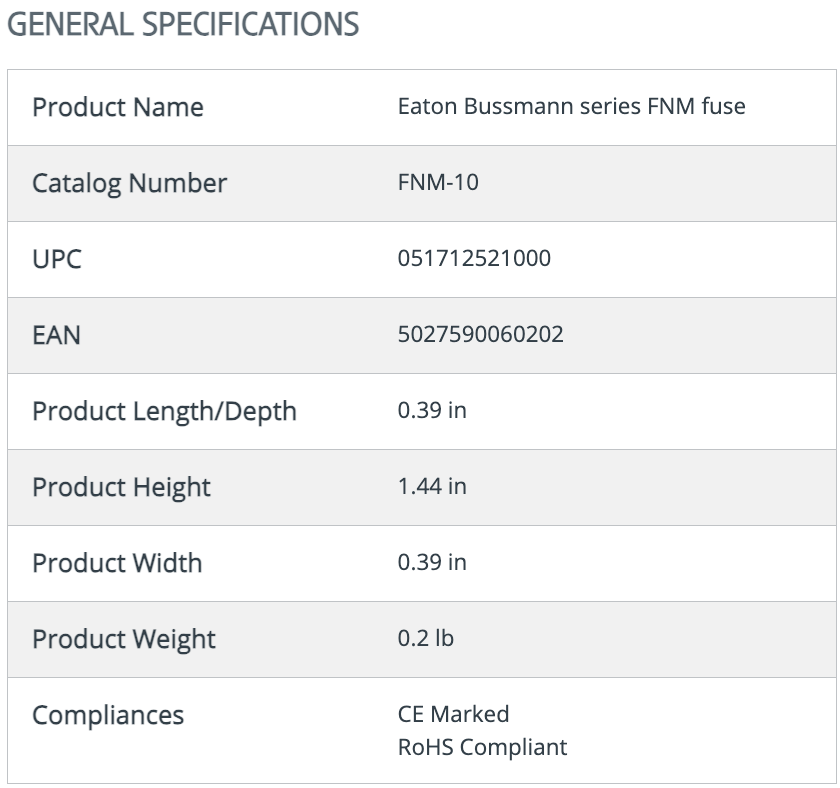Click the Product Weight label
This screenshot has height=788, width=840.
point(124,640)
